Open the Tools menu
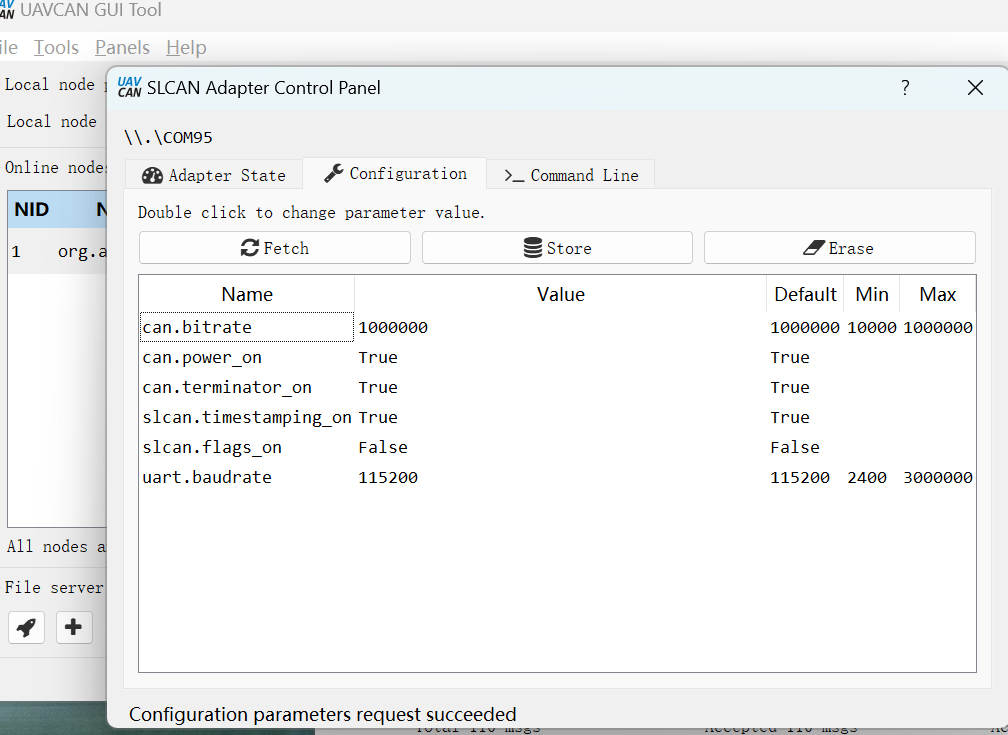The height and width of the screenshot is (735, 1008). pyautogui.click(x=56, y=48)
